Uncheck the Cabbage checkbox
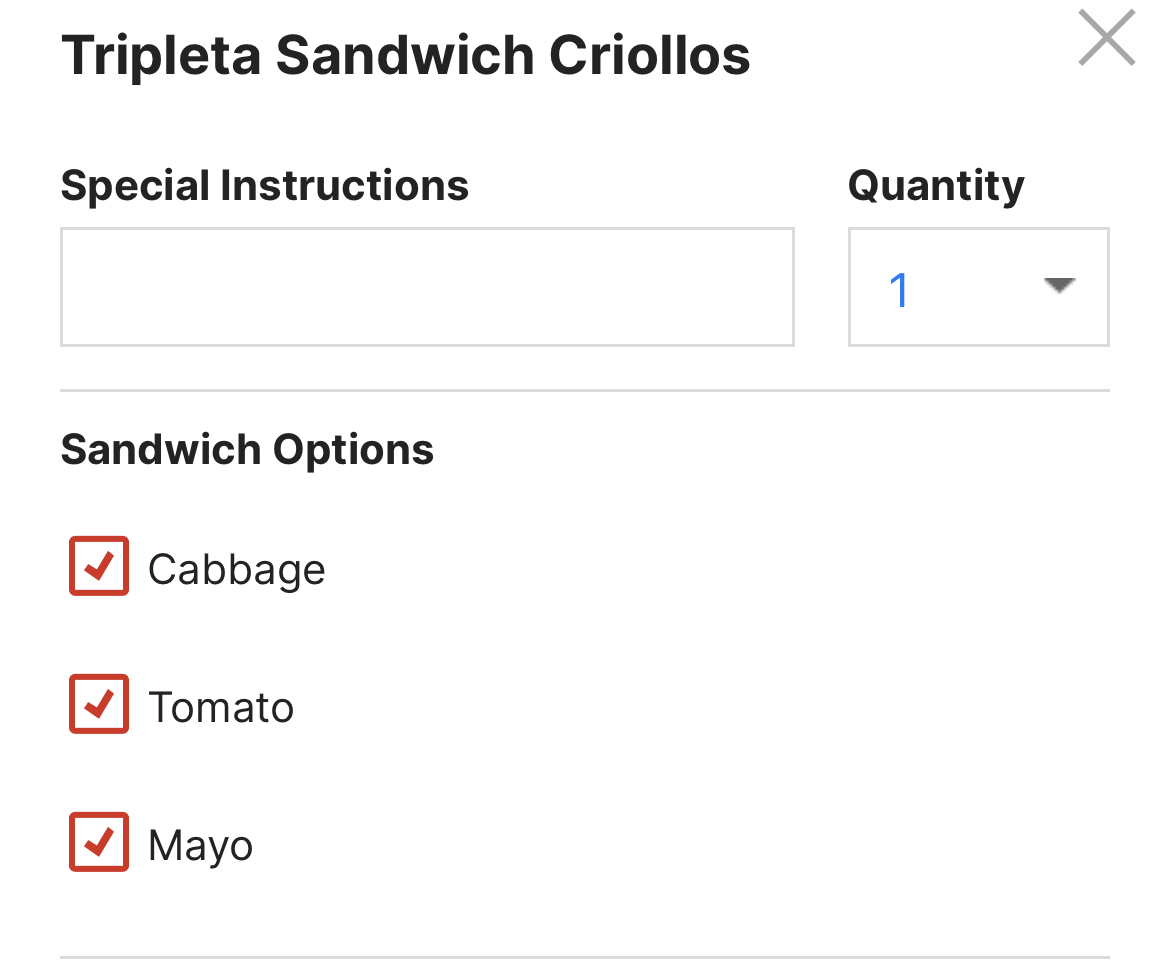Screen dimensions: 1170x961 pos(99,566)
